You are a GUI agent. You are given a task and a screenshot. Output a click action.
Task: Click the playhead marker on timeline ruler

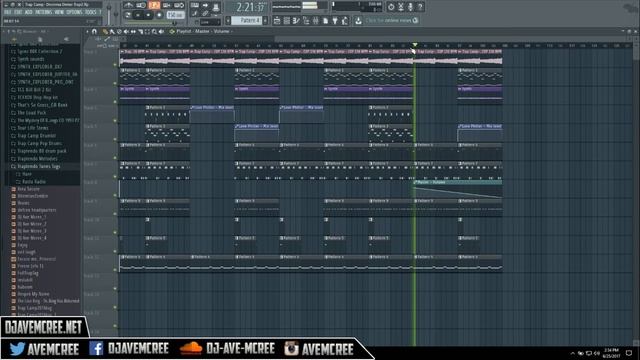415,45
